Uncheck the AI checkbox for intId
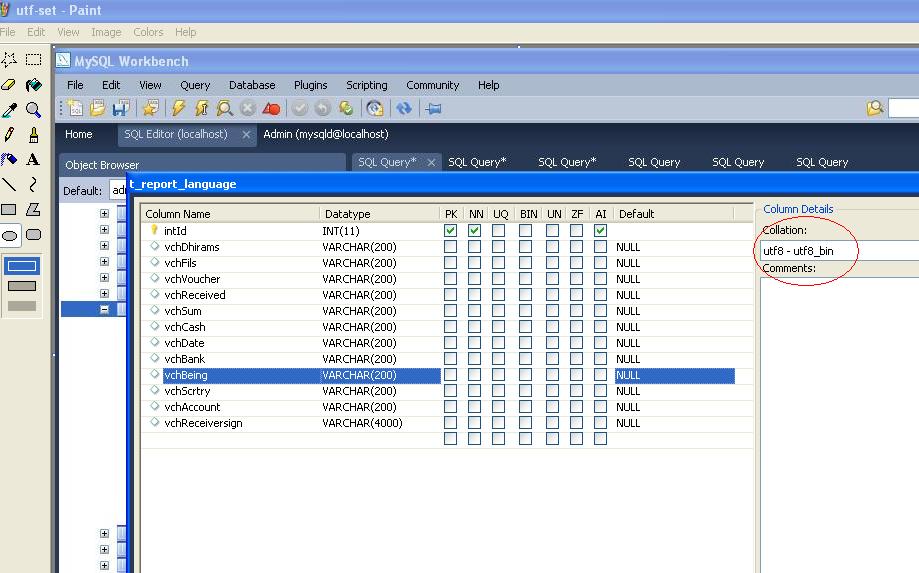919x573 pixels. pos(600,231)
